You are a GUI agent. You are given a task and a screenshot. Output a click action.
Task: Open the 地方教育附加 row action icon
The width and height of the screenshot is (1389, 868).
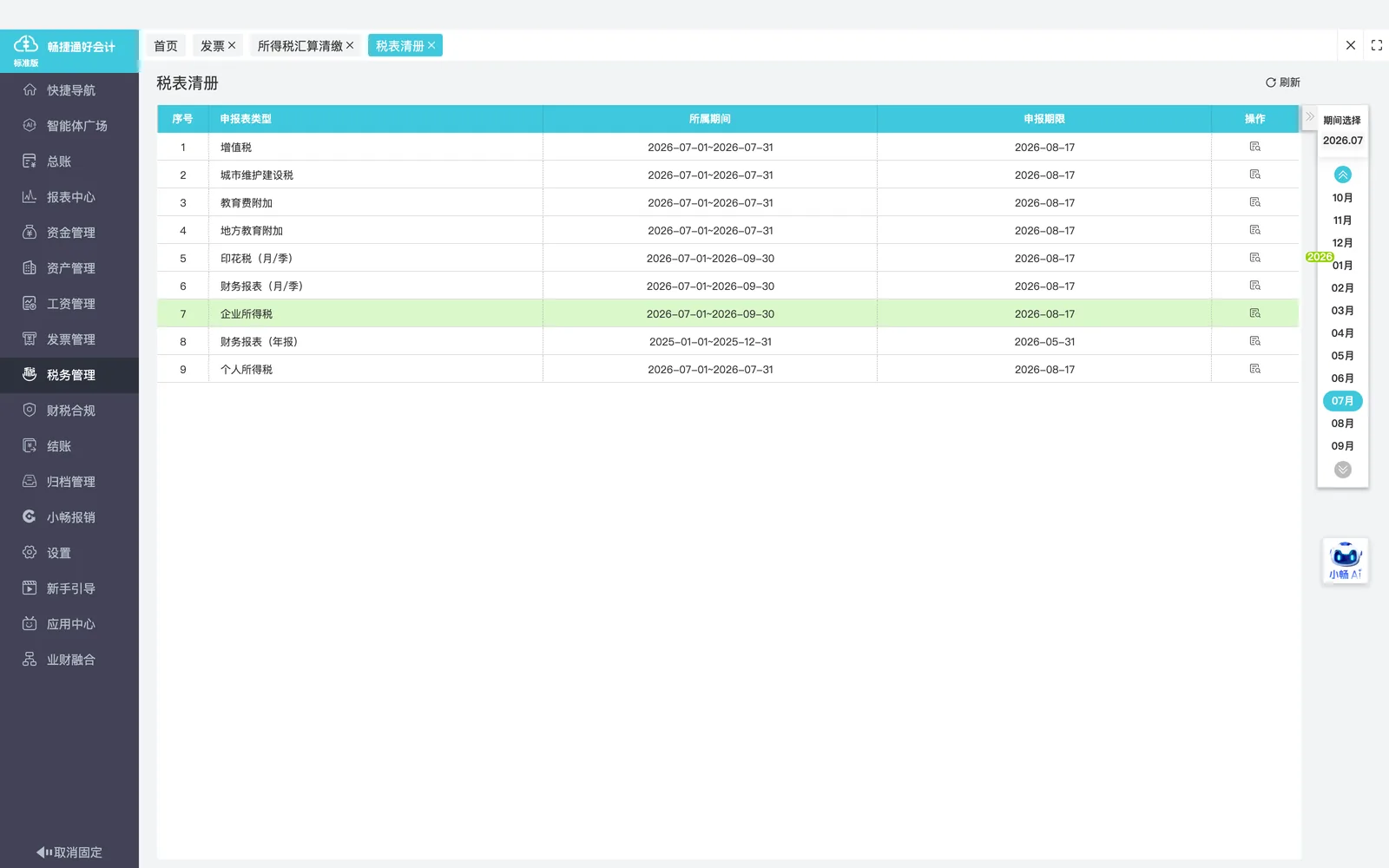[x=1254, y=230]
